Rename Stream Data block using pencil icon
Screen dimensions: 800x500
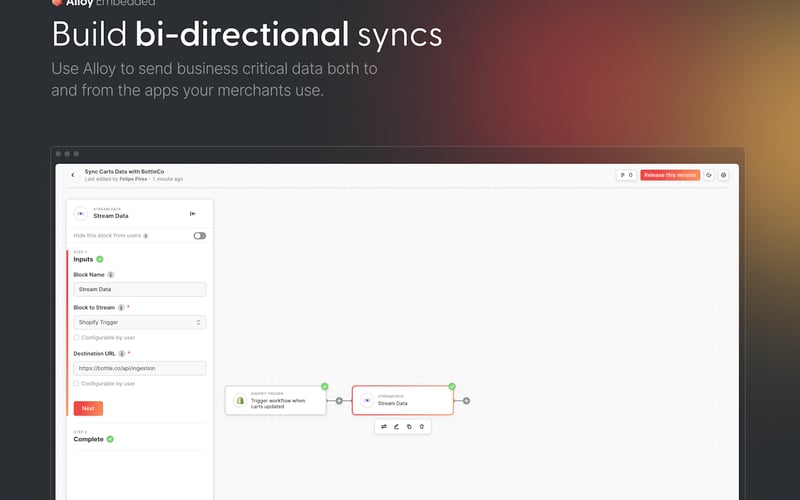click(x=396, y=427)
